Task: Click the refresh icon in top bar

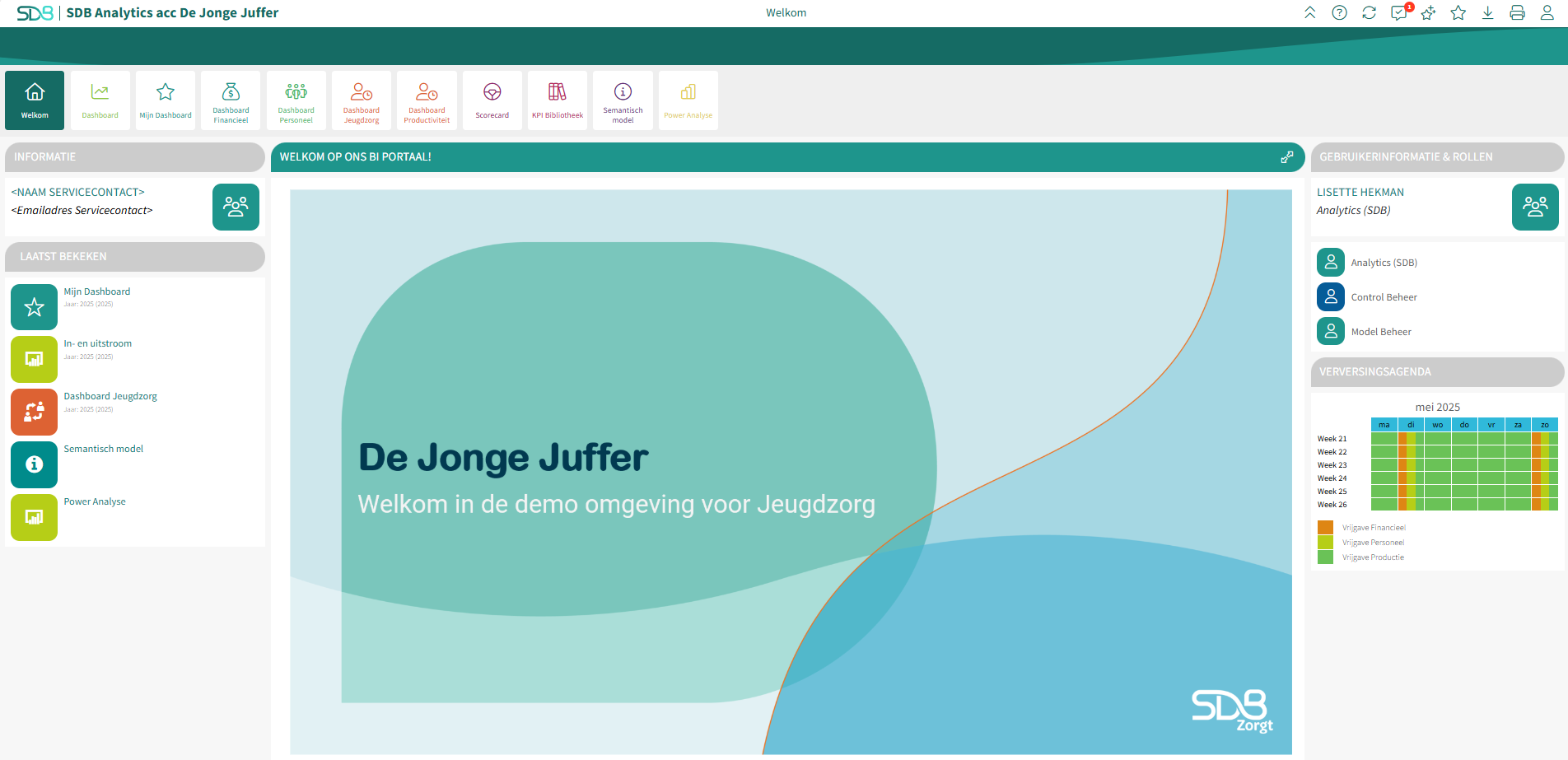Action: pyautogui.click(x=1370, y=12)
